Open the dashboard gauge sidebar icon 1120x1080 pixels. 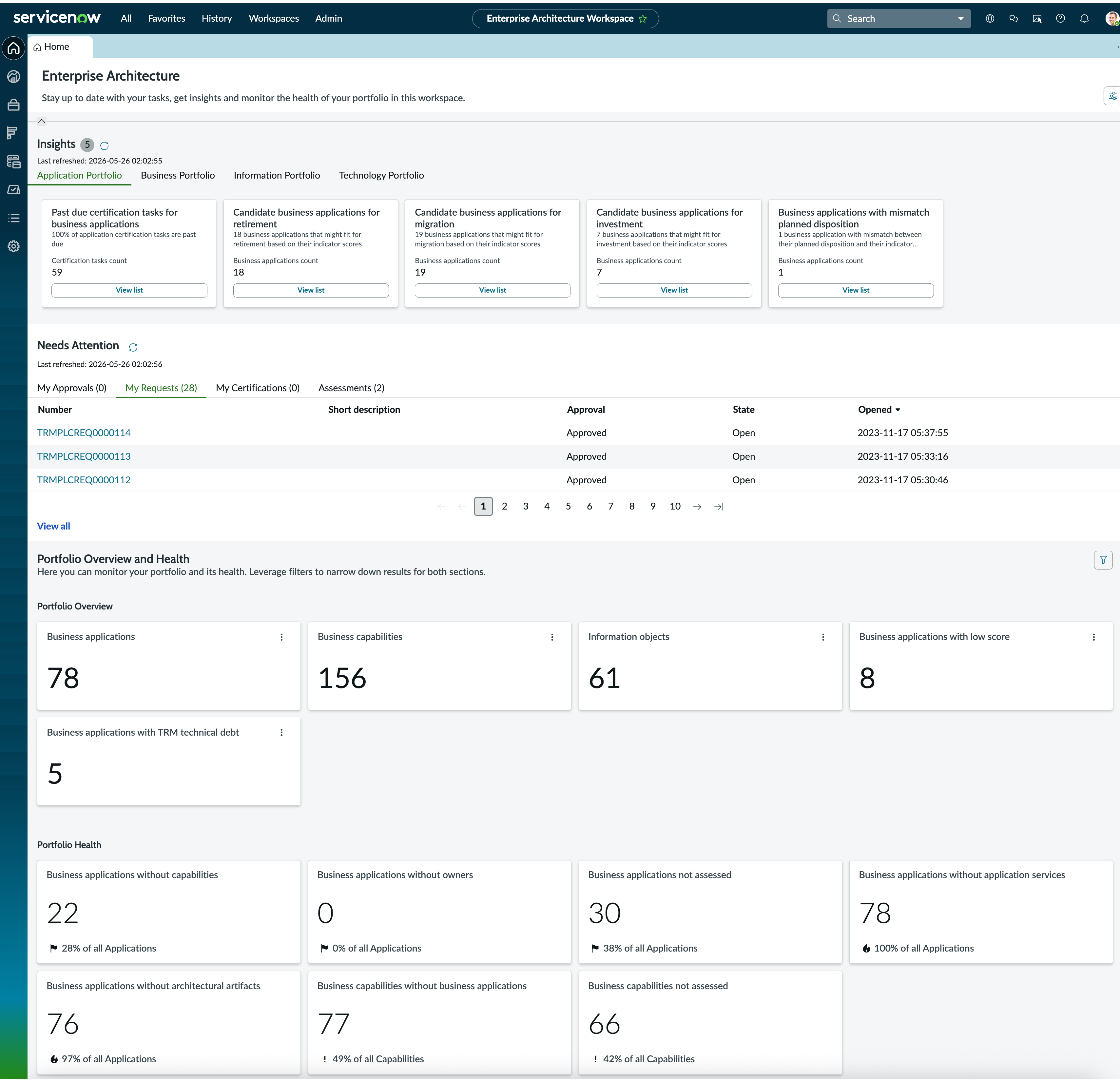(x=14, y=77)
